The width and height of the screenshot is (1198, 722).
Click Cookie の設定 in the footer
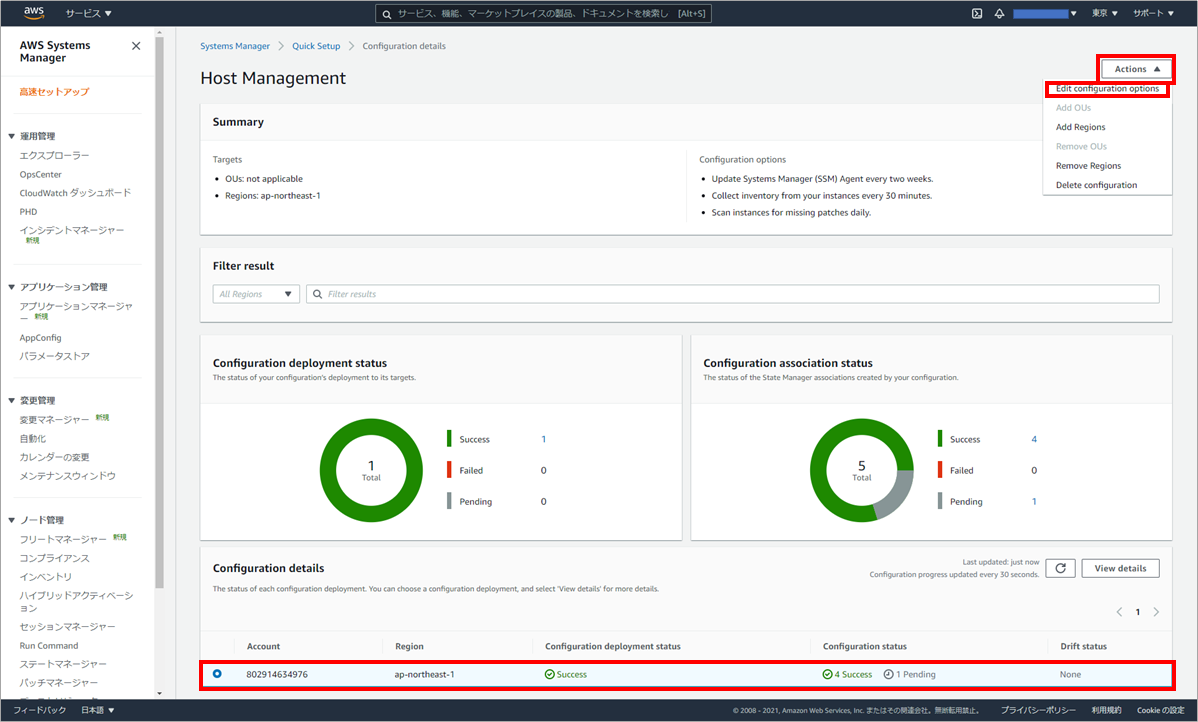pos(1161,710)
